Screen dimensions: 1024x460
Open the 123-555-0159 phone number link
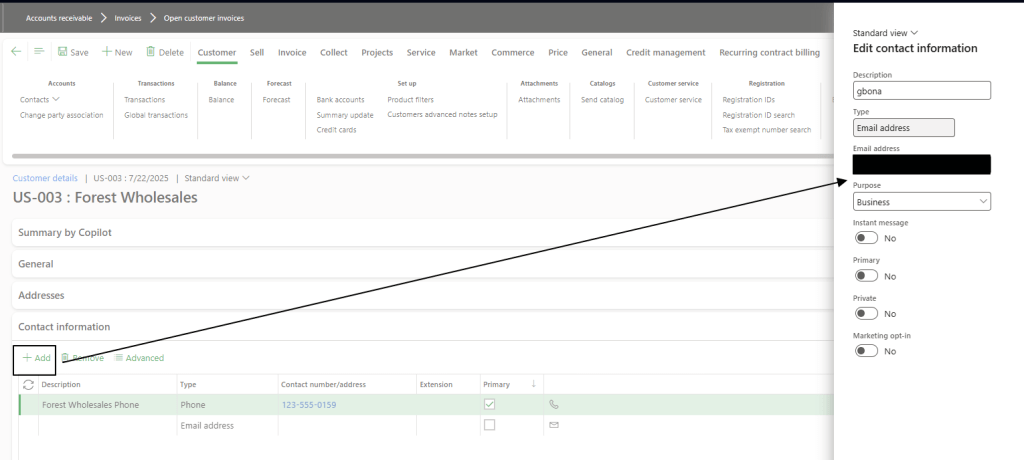[x=309, y=405]
